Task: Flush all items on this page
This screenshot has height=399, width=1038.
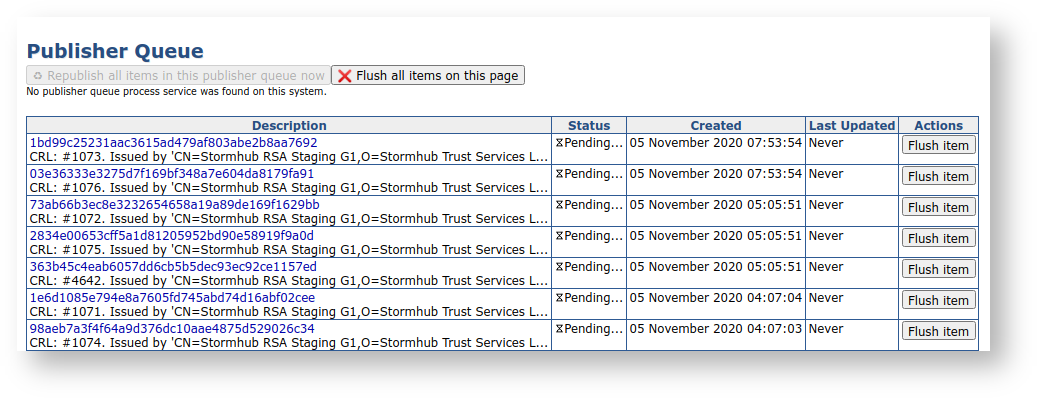Action: [428, 75]
